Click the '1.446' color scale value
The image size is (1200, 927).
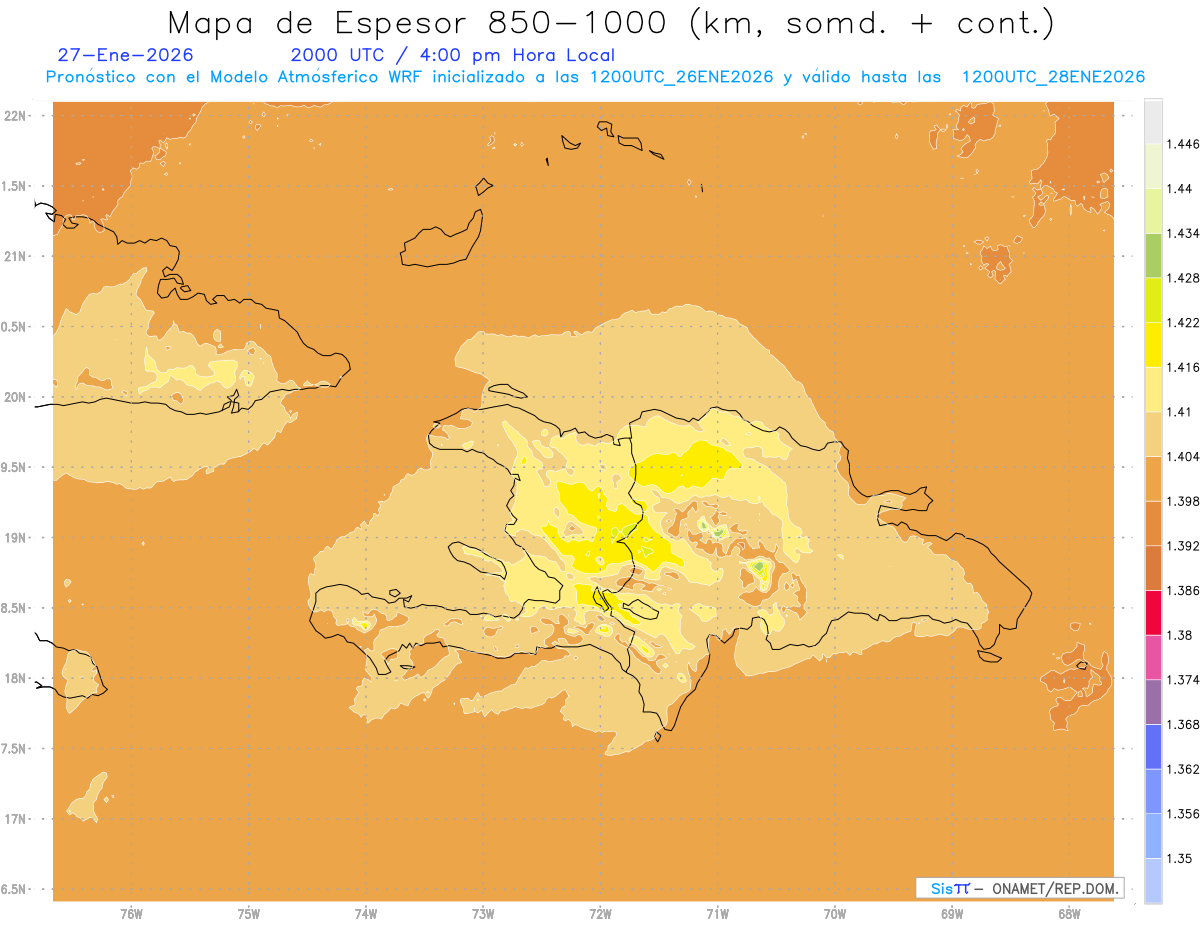[x=1185, y=144]
